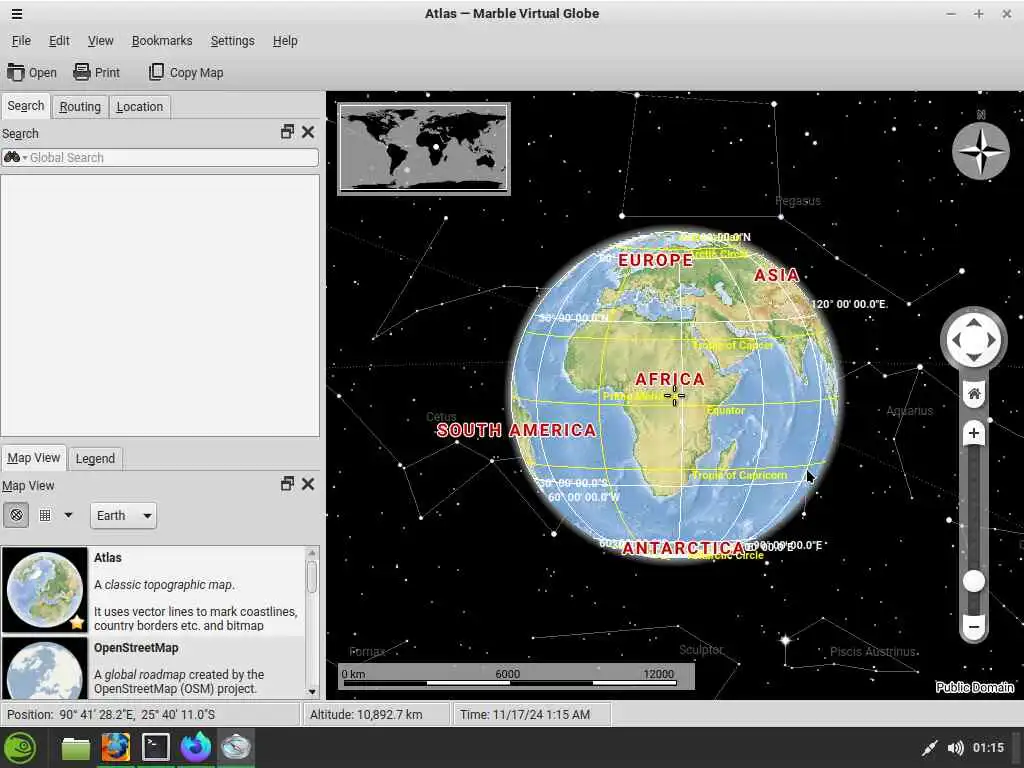1024x768 pixels.
Task: Open the file manager from taskbar
Action: 76,748
